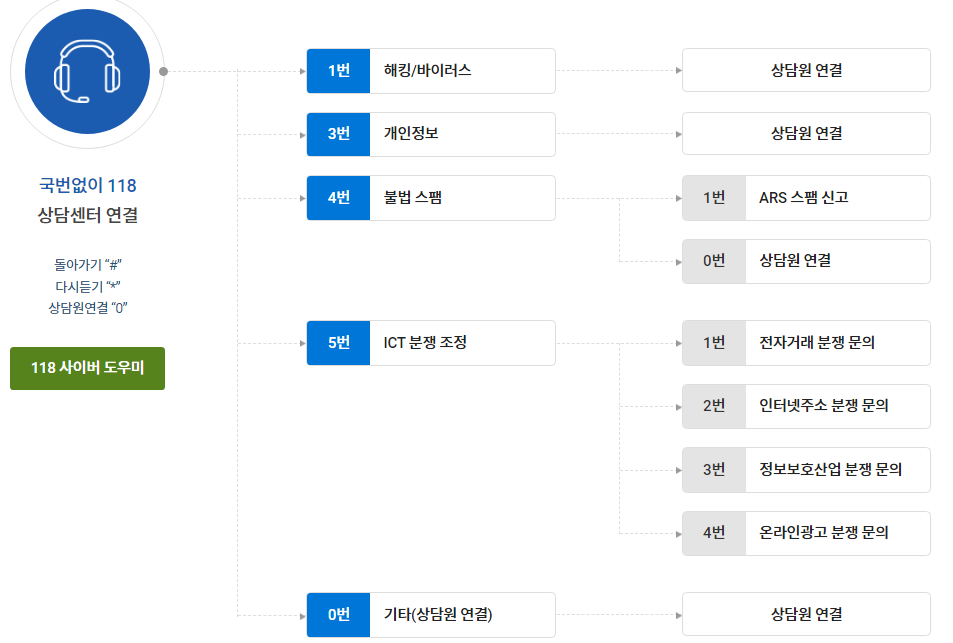The height and width of the screenshot is (643, 953).
Task: Click 상담원 연결 box next to 기타
Action: [806, 614]
